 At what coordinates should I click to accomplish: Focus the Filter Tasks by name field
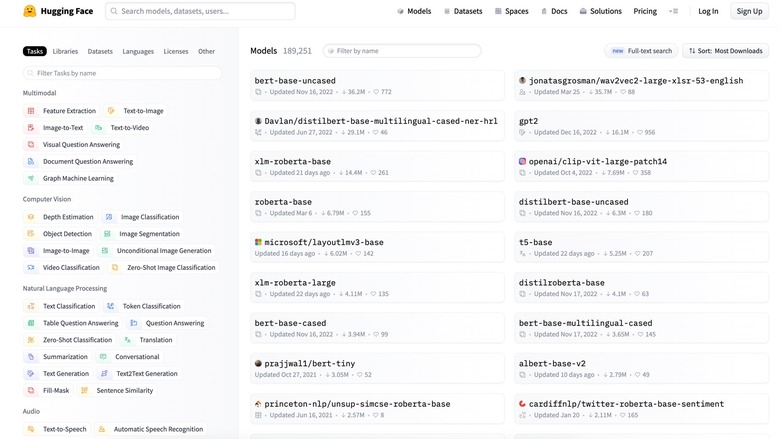pos(122,73)
